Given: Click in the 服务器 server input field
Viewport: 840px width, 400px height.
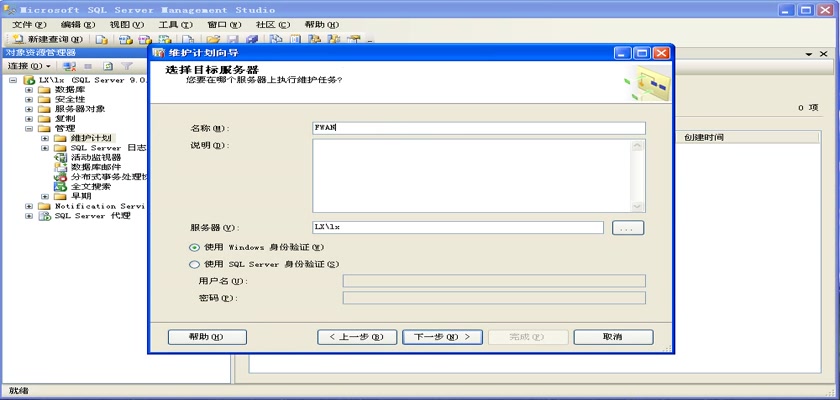Looking at the screenshot, I should pos(458,227).
